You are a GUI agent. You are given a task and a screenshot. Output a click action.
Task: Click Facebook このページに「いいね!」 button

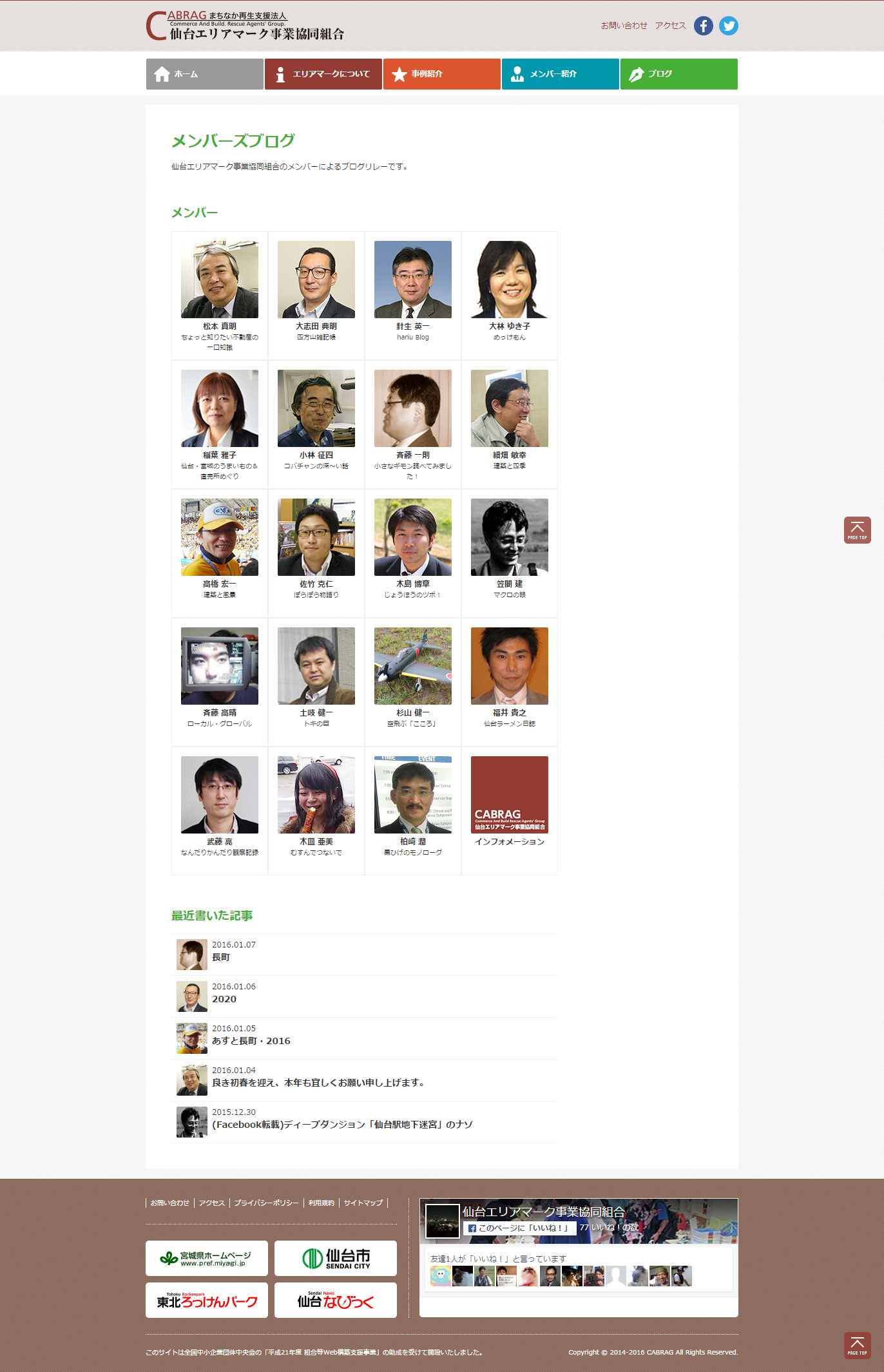[519, 1228]
